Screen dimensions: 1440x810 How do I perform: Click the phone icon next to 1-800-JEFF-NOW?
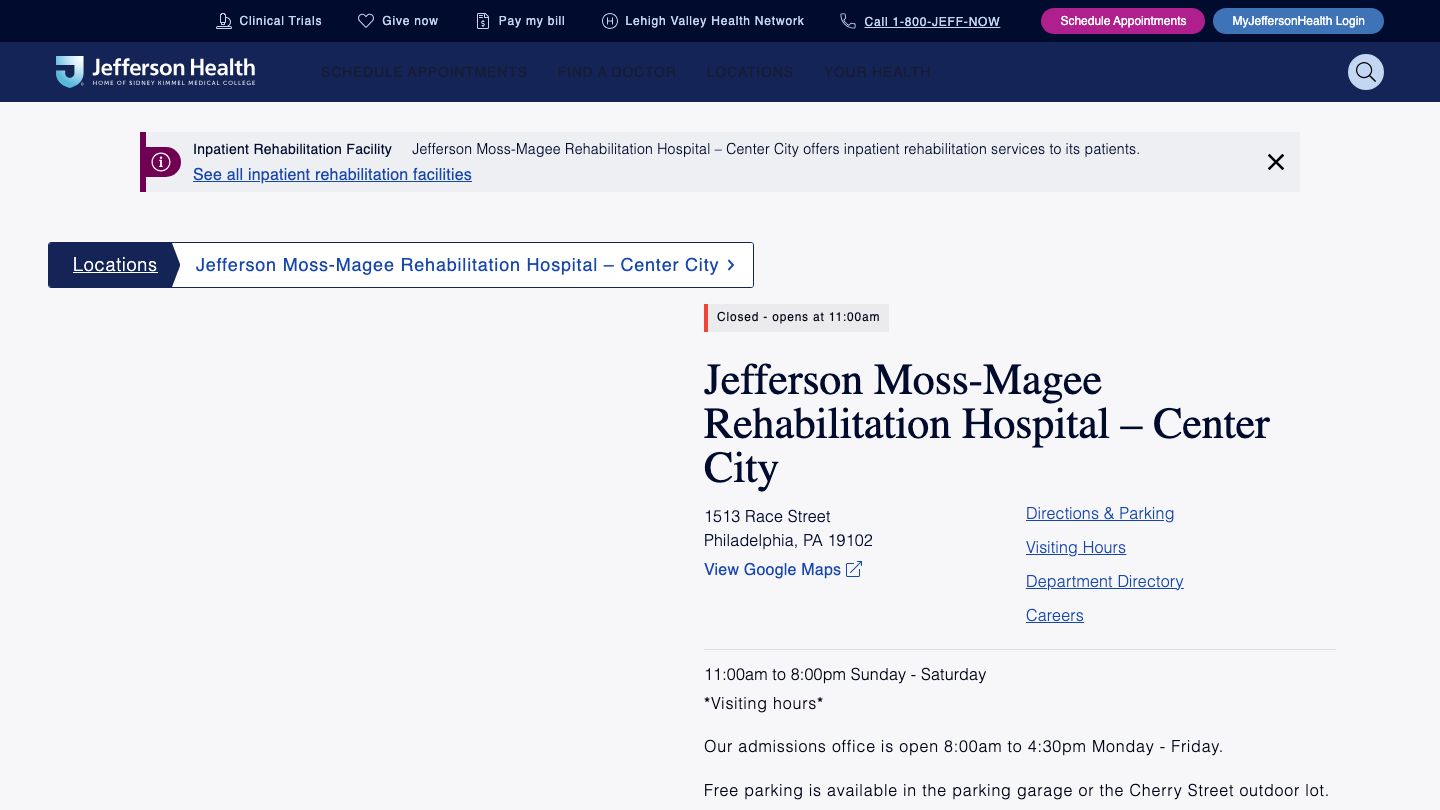(x=848, y=21)
